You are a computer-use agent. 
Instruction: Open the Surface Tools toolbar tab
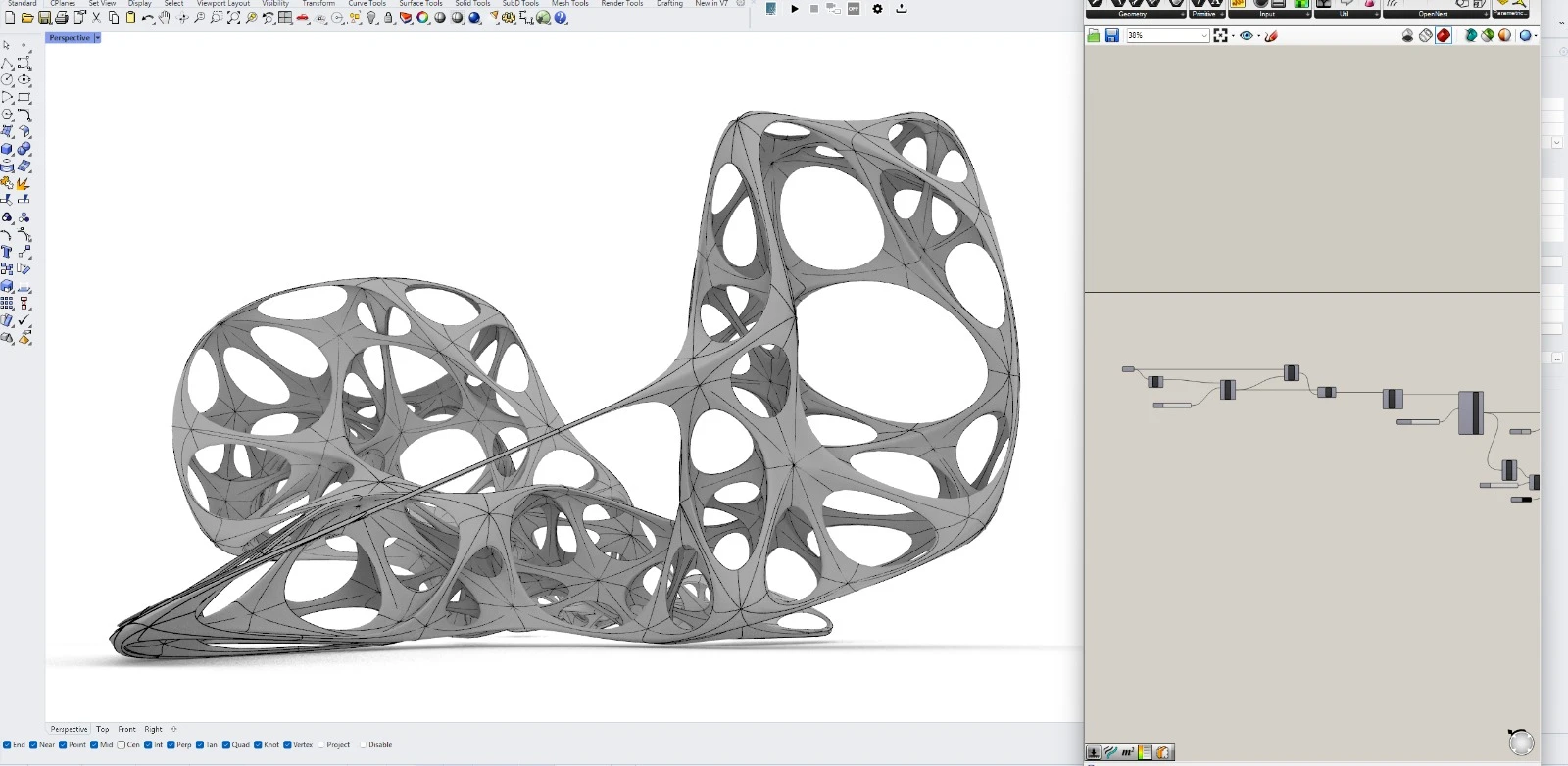[x=420, y=4]
